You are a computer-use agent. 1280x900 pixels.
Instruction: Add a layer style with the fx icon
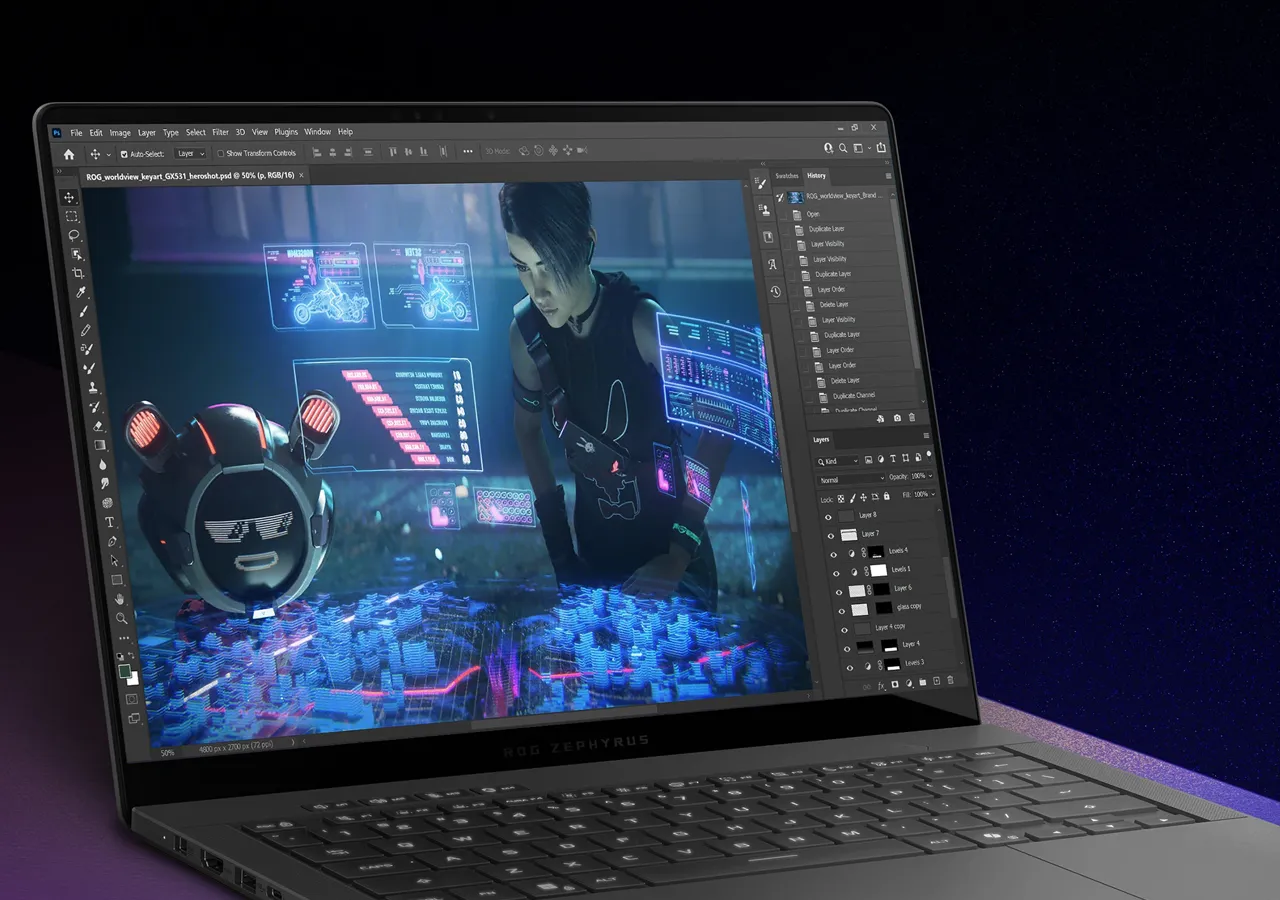click(x=881, y=685)
